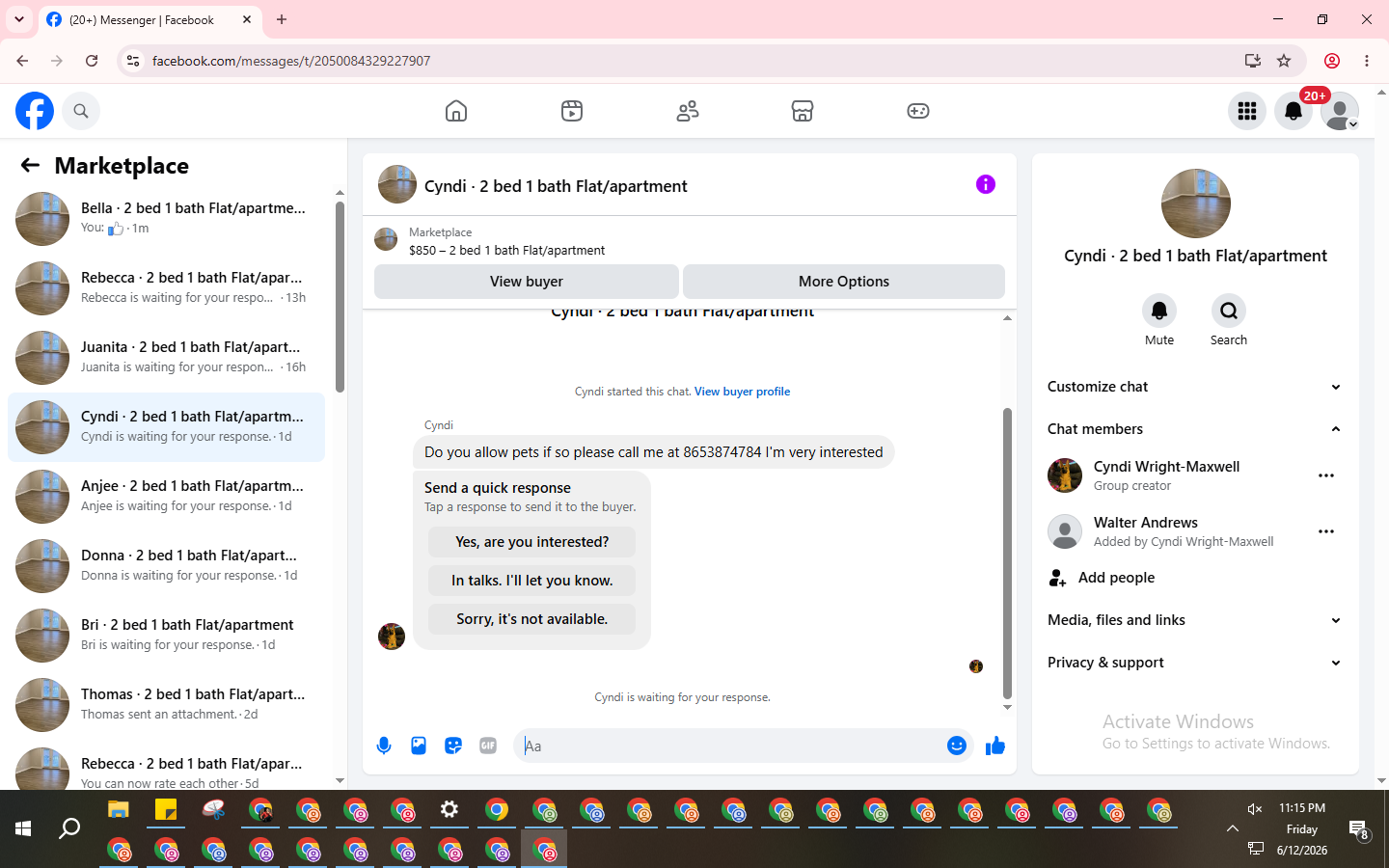
Task: Close the Messenger Facebook tab
Action: 247,19
